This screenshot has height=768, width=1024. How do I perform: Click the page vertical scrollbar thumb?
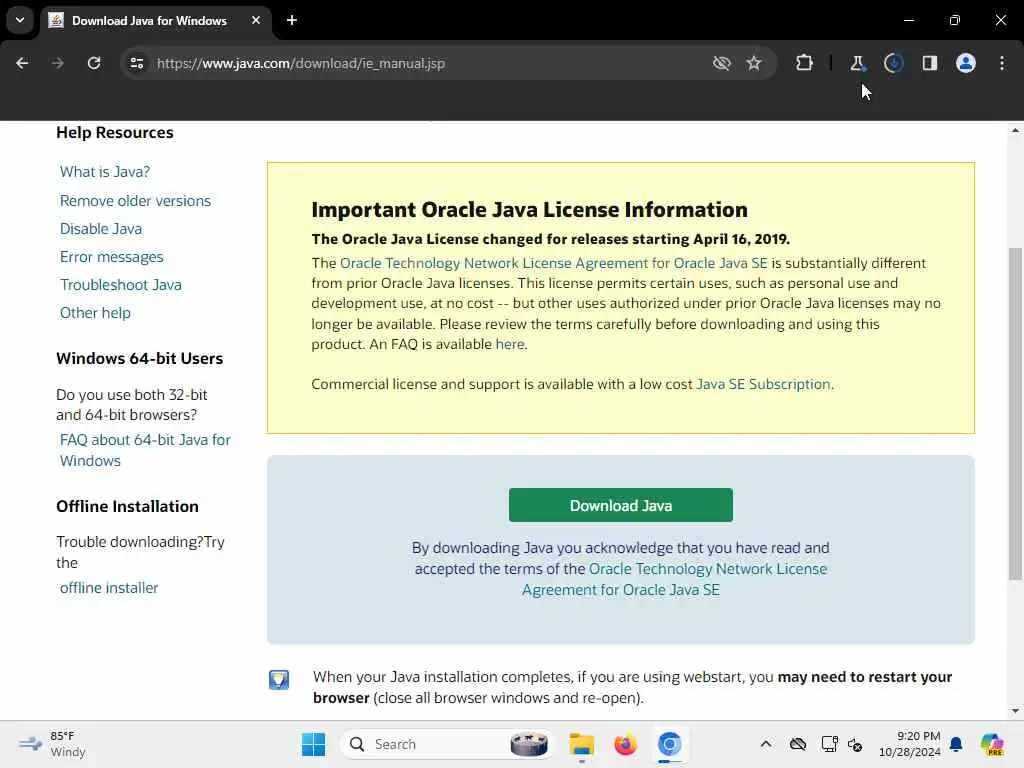[1015, 413]
